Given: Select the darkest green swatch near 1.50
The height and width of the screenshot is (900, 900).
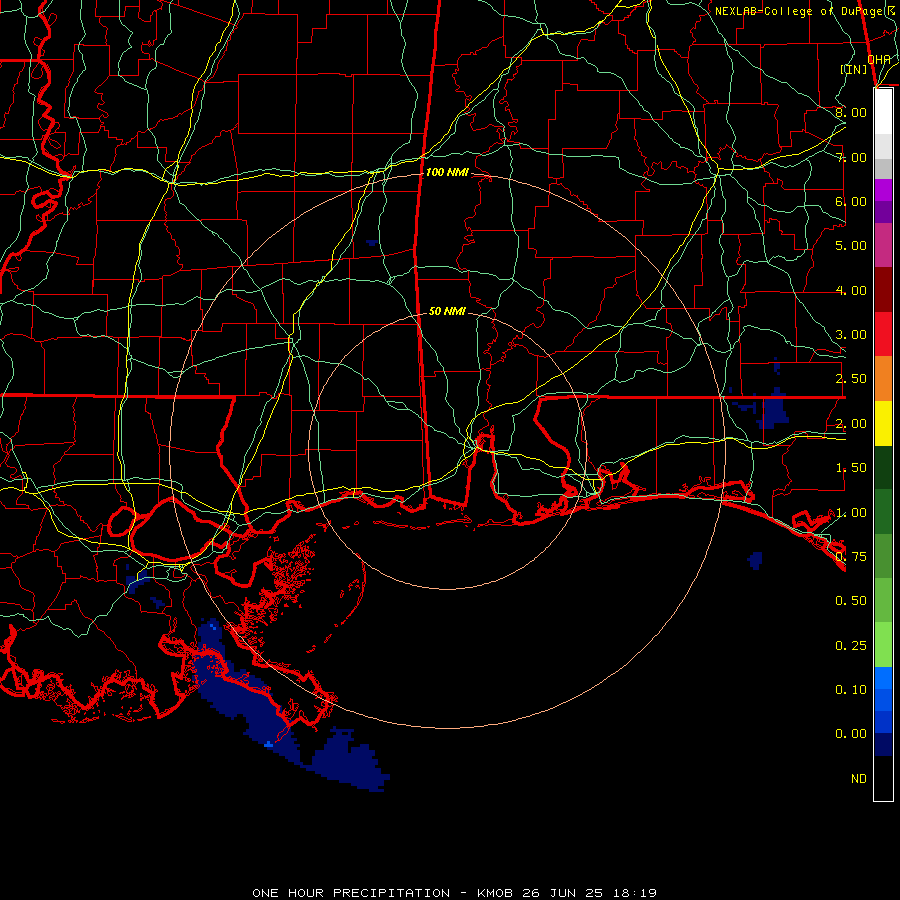Looking at the screenshot, I should 883,468.
